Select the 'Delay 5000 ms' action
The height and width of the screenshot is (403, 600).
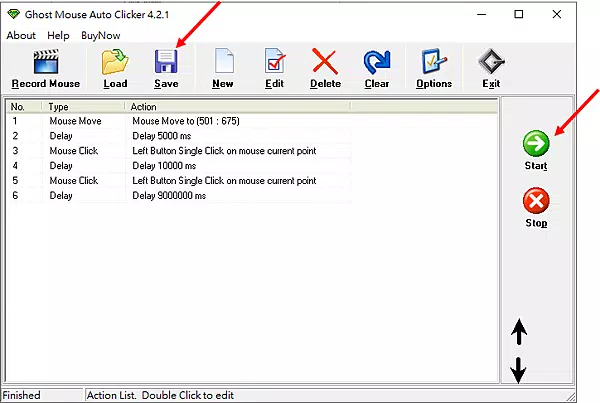[161, 136]
